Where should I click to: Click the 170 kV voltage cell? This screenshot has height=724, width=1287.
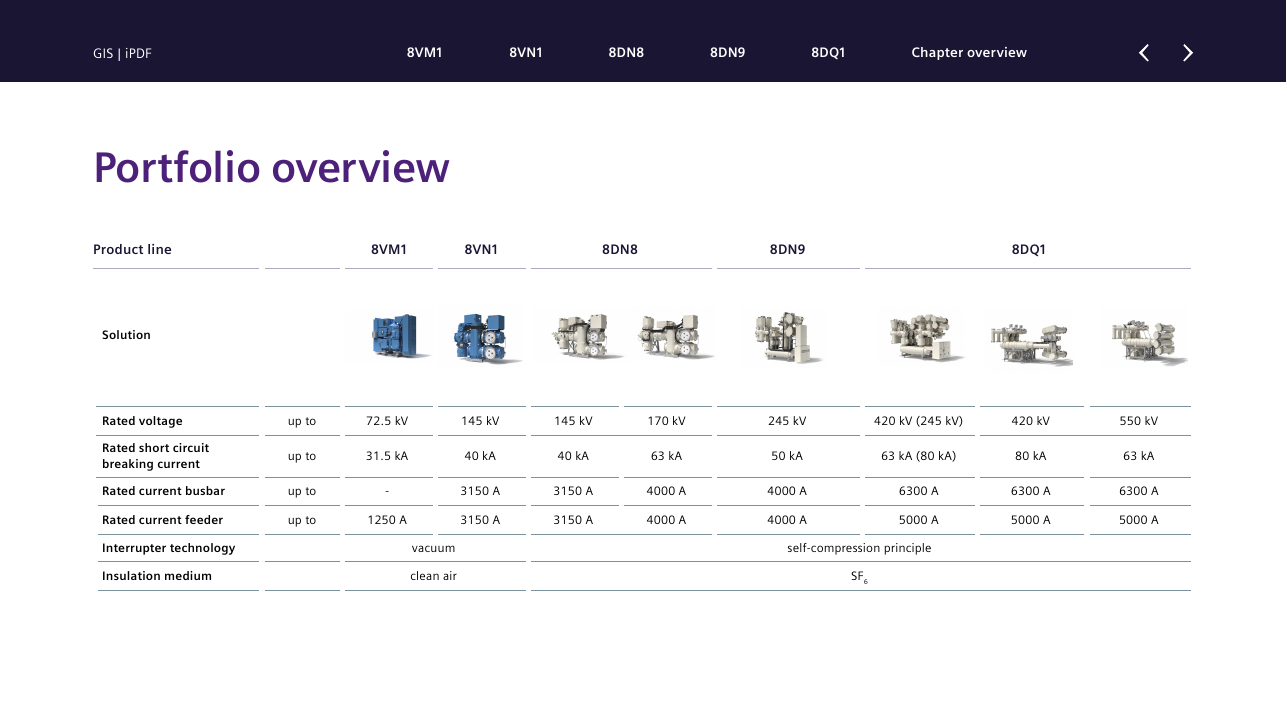pyautogui.click(x=666, y=421)
